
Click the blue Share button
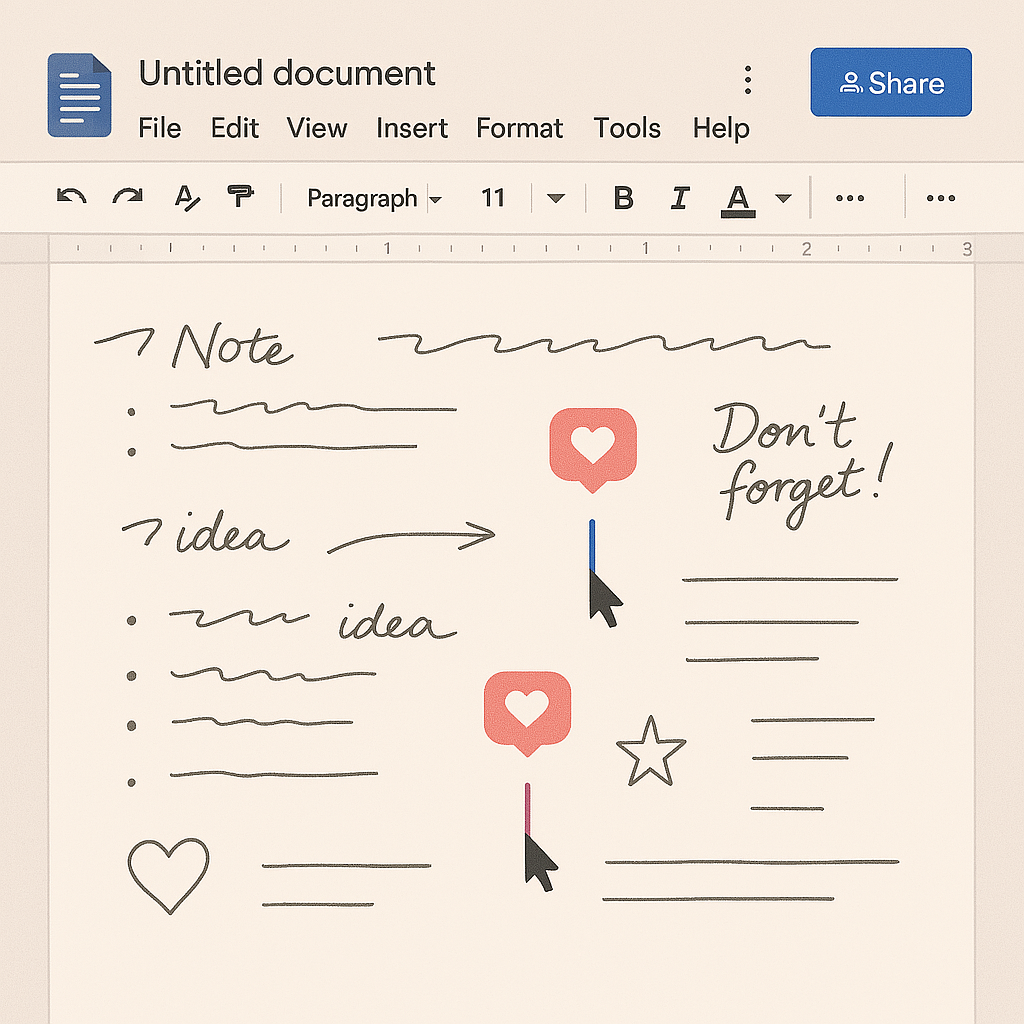pos(890,83)
